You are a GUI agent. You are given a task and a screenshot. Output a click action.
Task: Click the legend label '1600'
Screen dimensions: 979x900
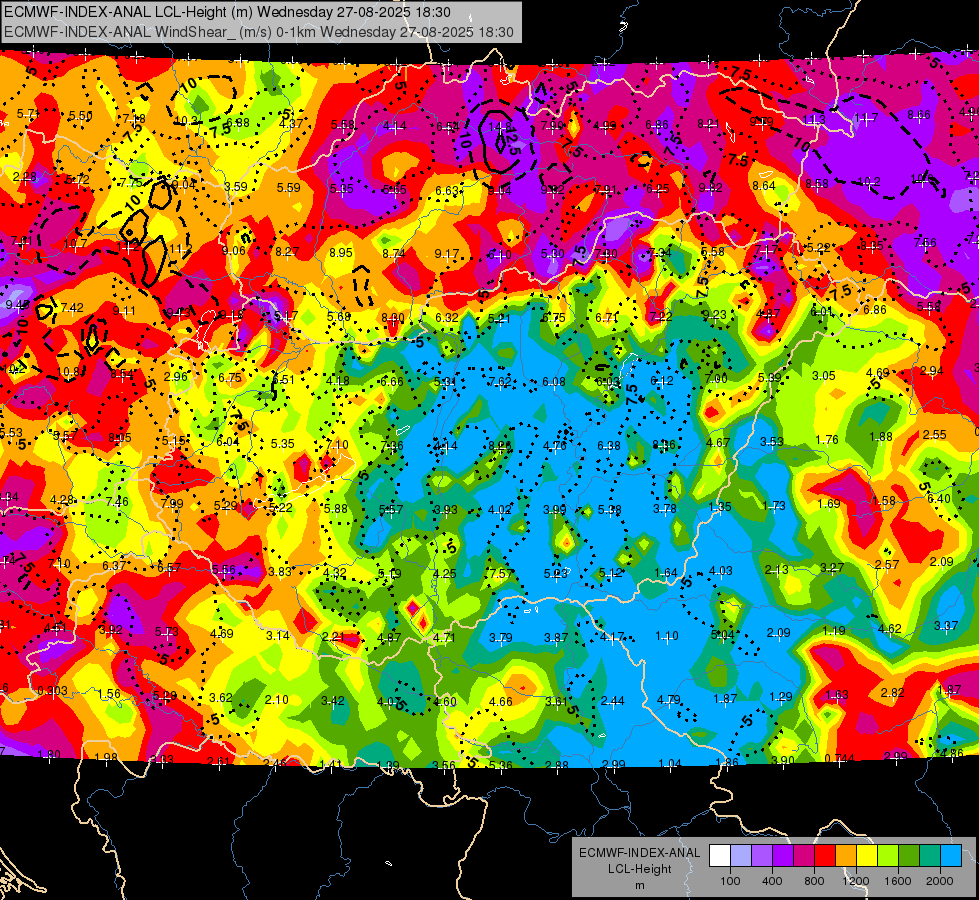click(x=897, y=881)
